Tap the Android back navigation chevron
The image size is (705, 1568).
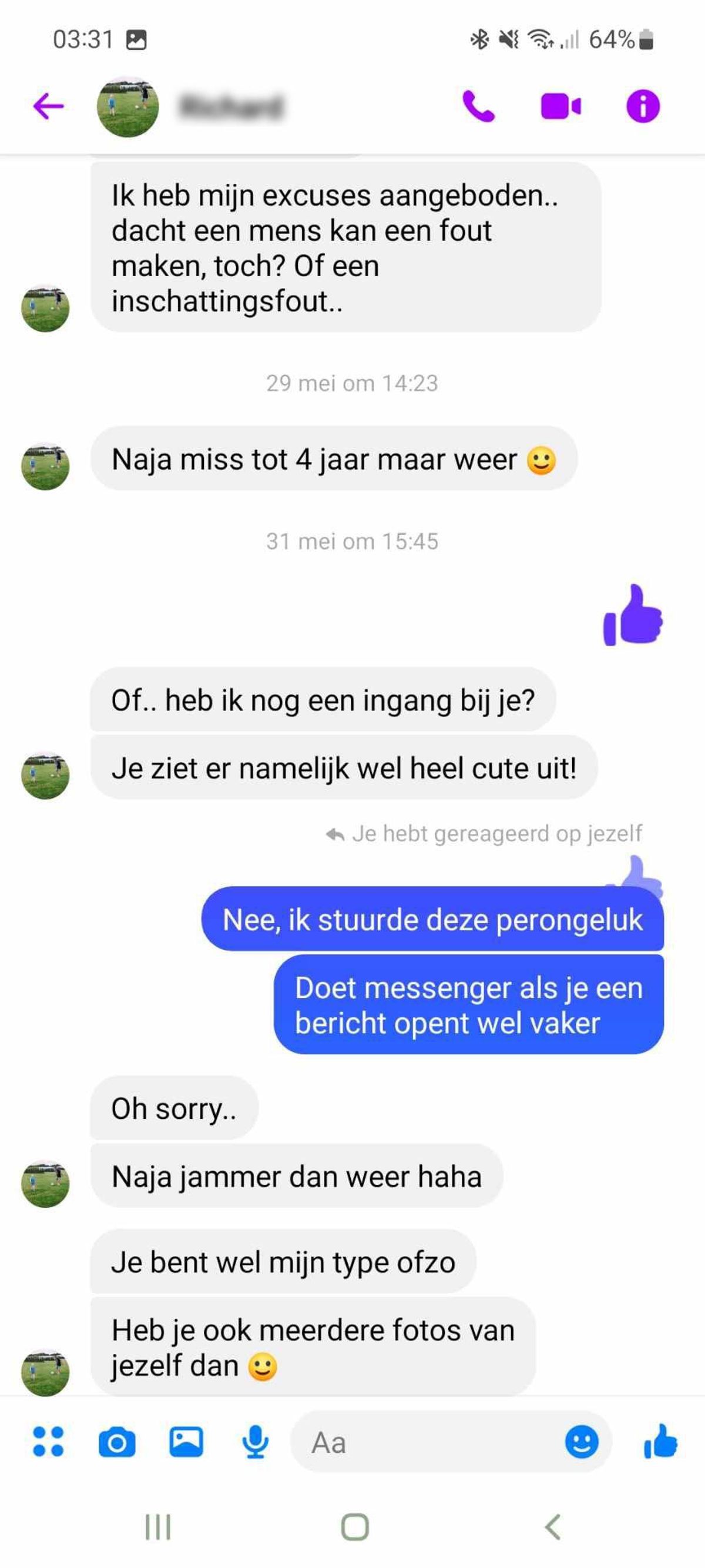(552, 1527)
